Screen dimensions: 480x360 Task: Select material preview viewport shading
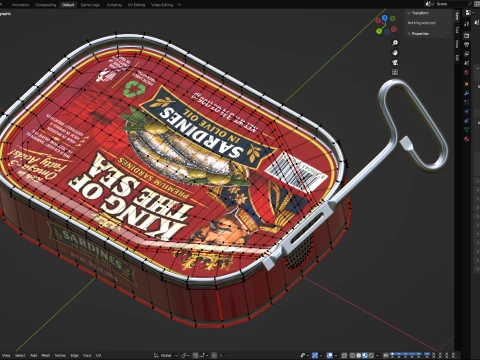(x=365, y=355)
